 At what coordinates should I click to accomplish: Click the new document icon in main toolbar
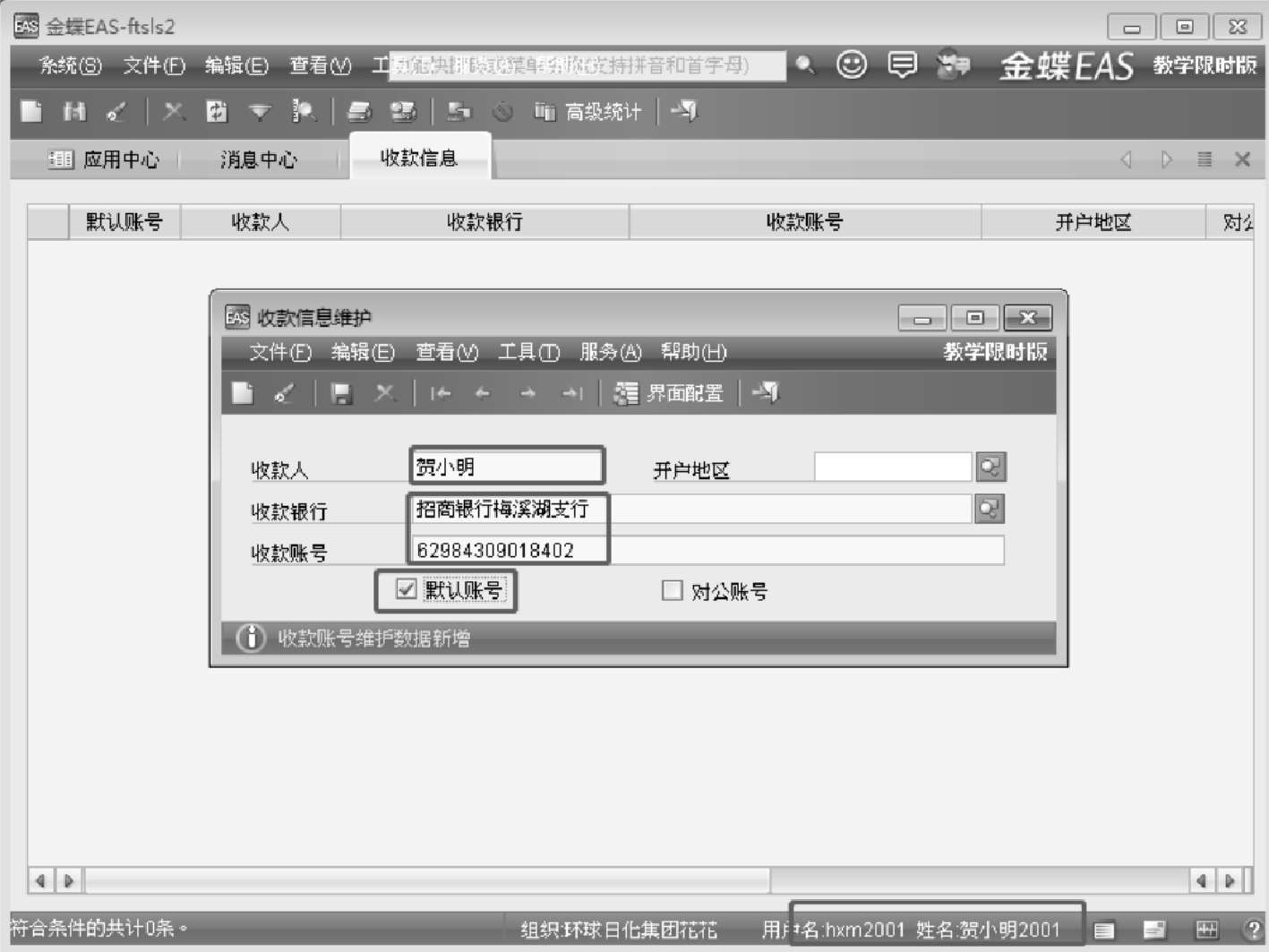31,111
